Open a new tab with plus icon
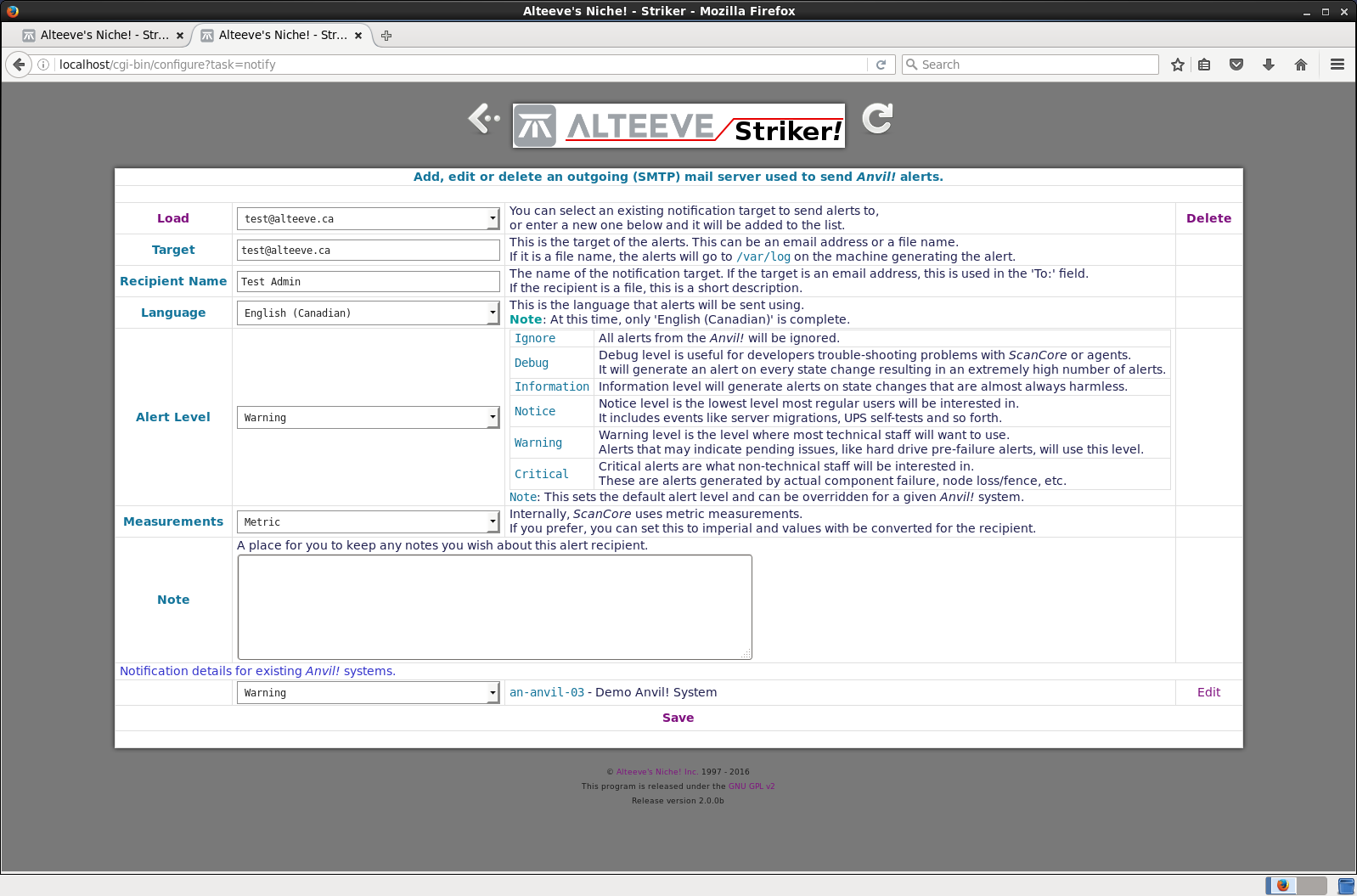 [386, 36]
